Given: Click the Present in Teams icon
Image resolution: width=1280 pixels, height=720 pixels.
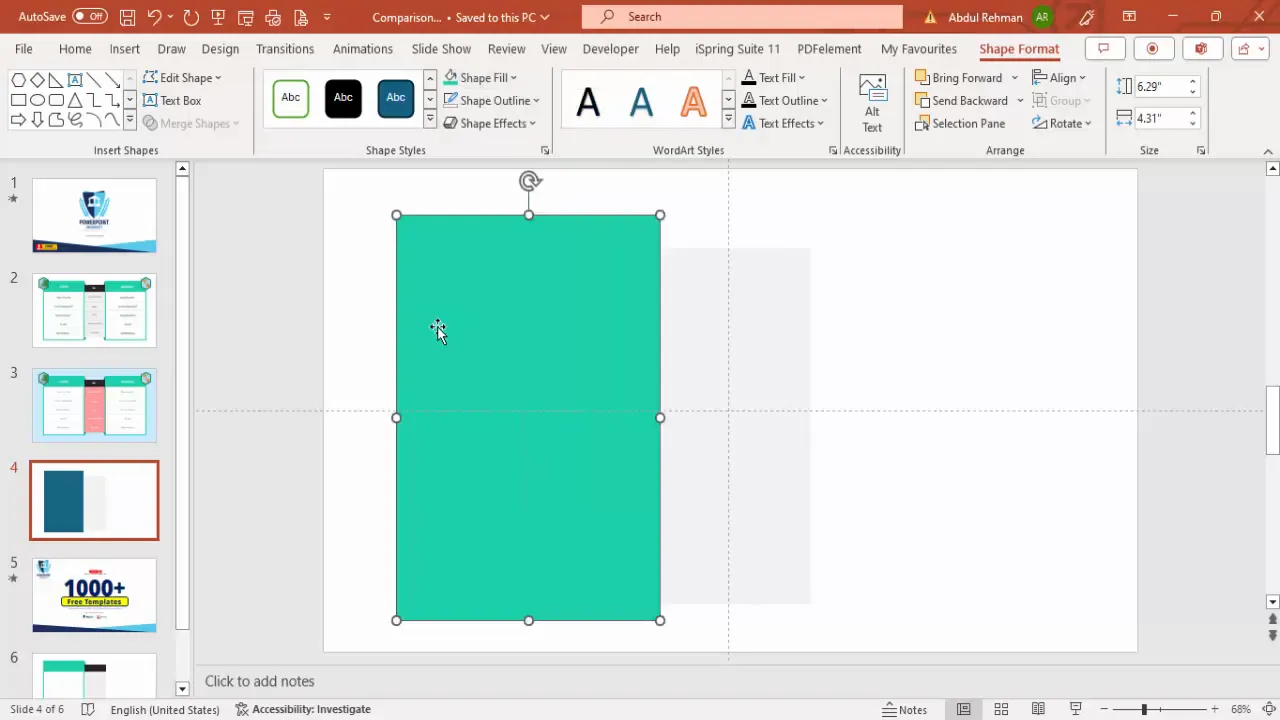Looking at the screenshot, I should tap(1200, 48).
